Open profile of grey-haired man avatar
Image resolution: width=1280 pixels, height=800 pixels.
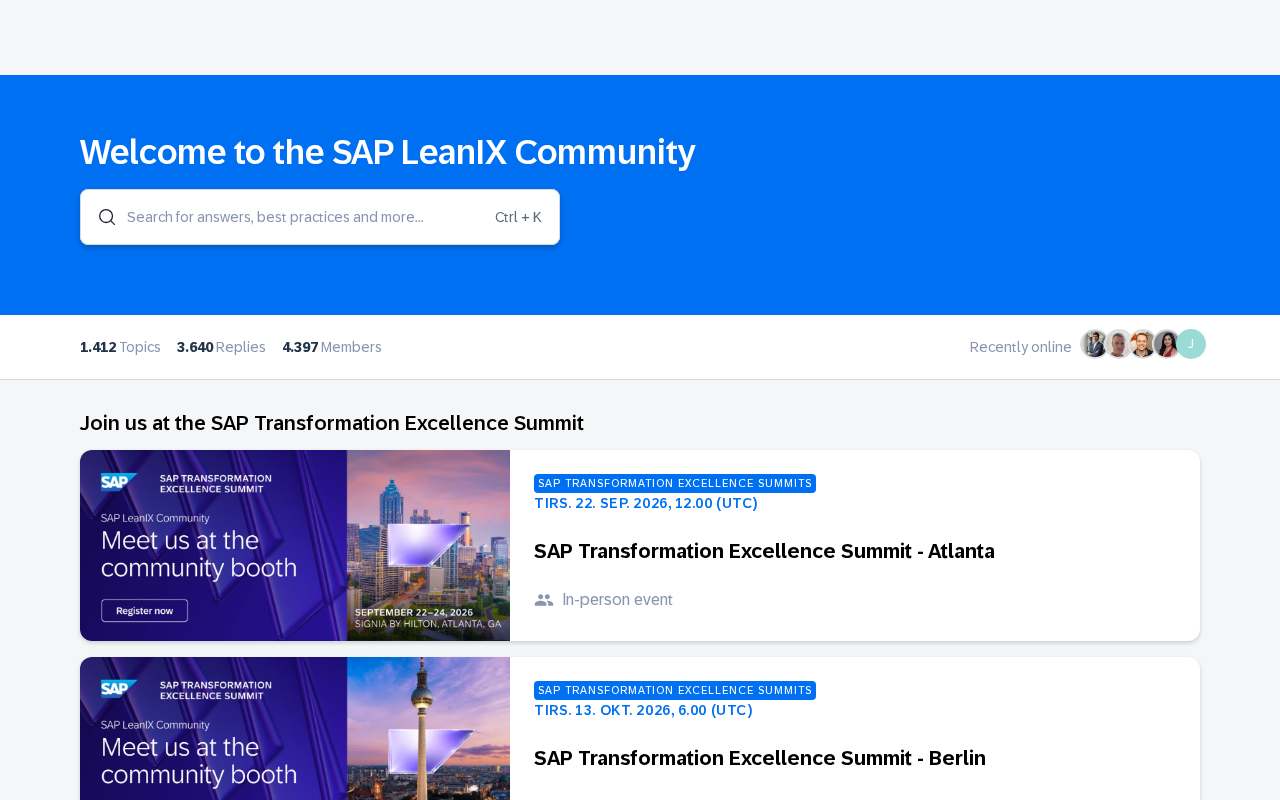pos(1118,344)
